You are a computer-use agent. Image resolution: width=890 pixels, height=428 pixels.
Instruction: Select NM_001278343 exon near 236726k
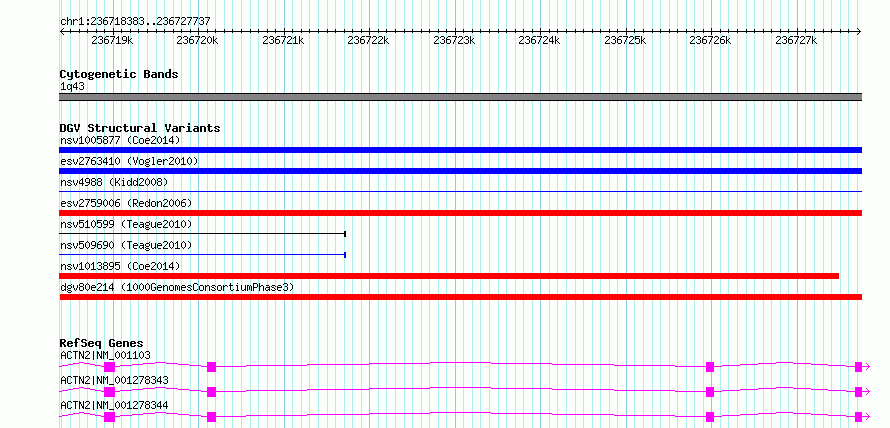pyautogui.click(x=710, y=392)
